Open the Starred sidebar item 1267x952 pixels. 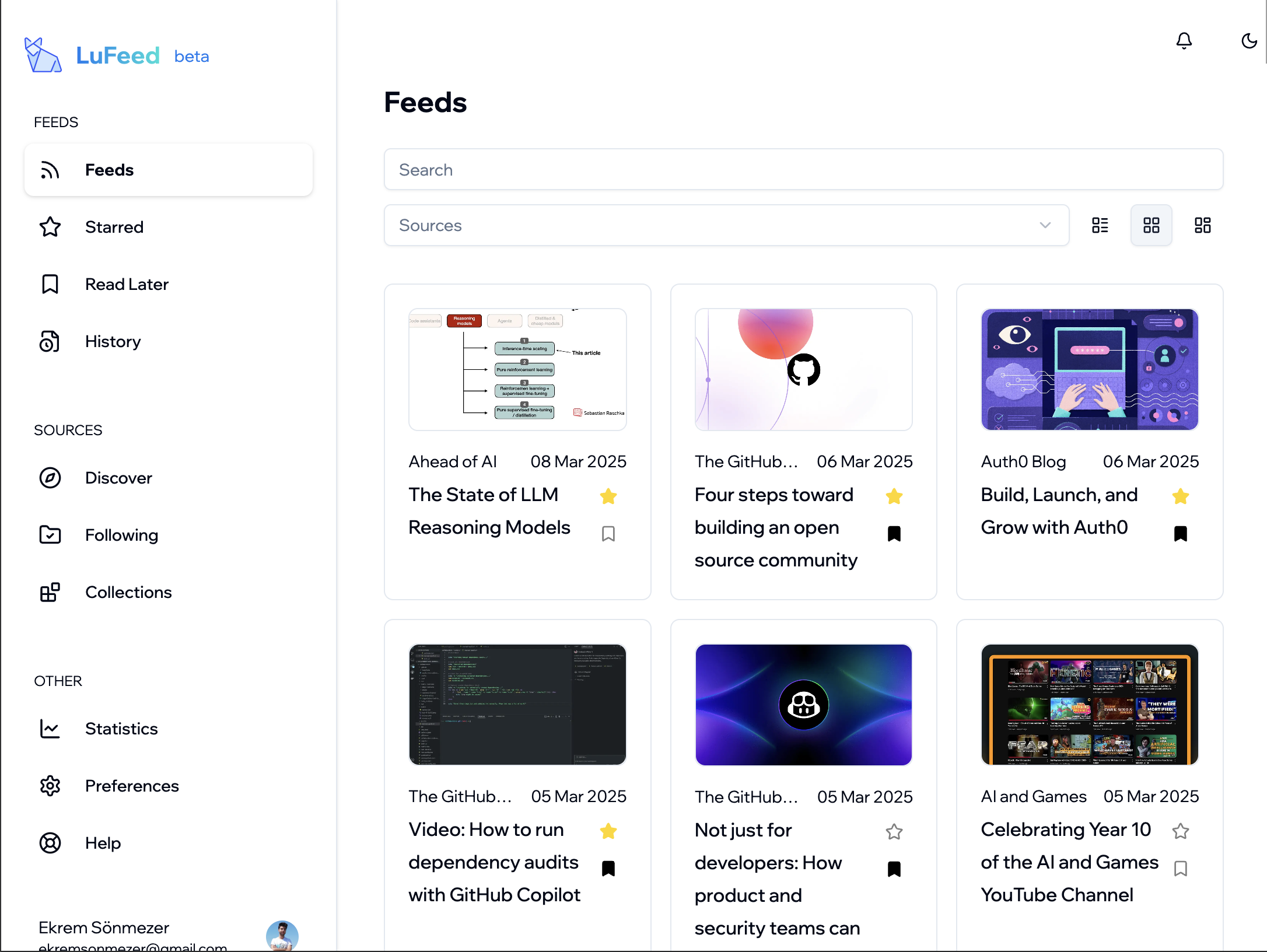[169, 227]
